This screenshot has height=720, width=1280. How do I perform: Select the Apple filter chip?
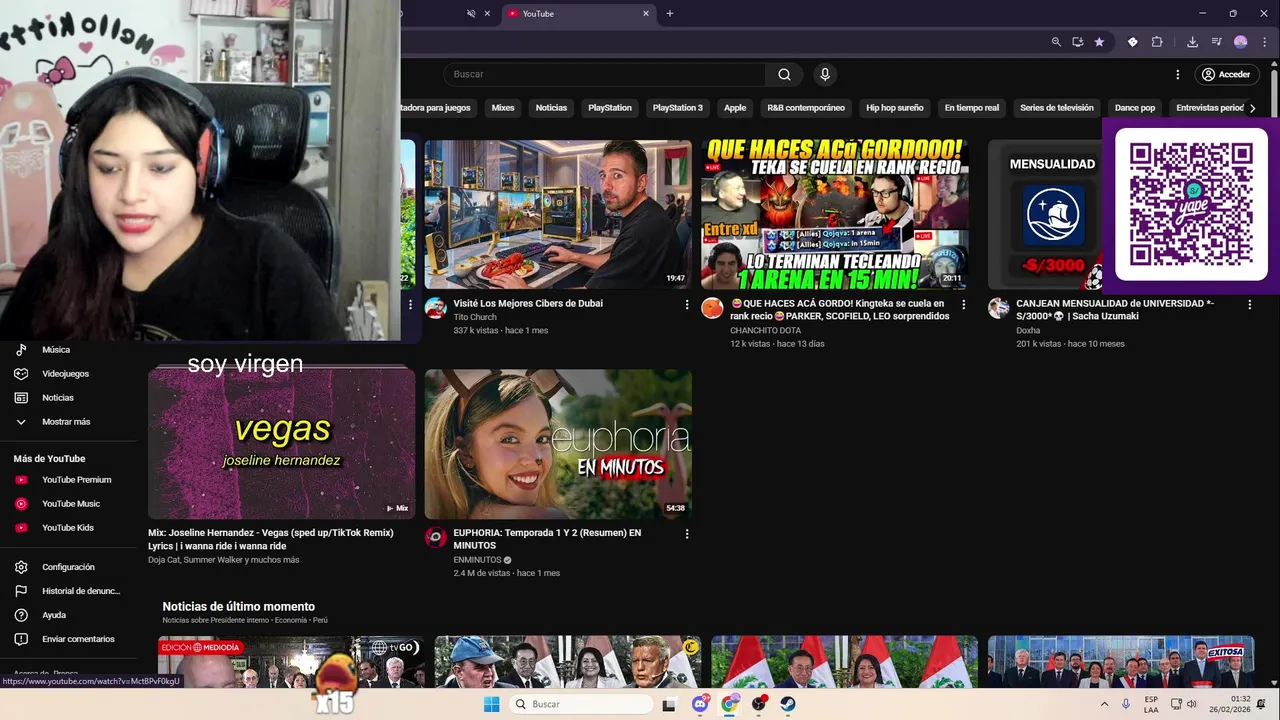point(735,108)
